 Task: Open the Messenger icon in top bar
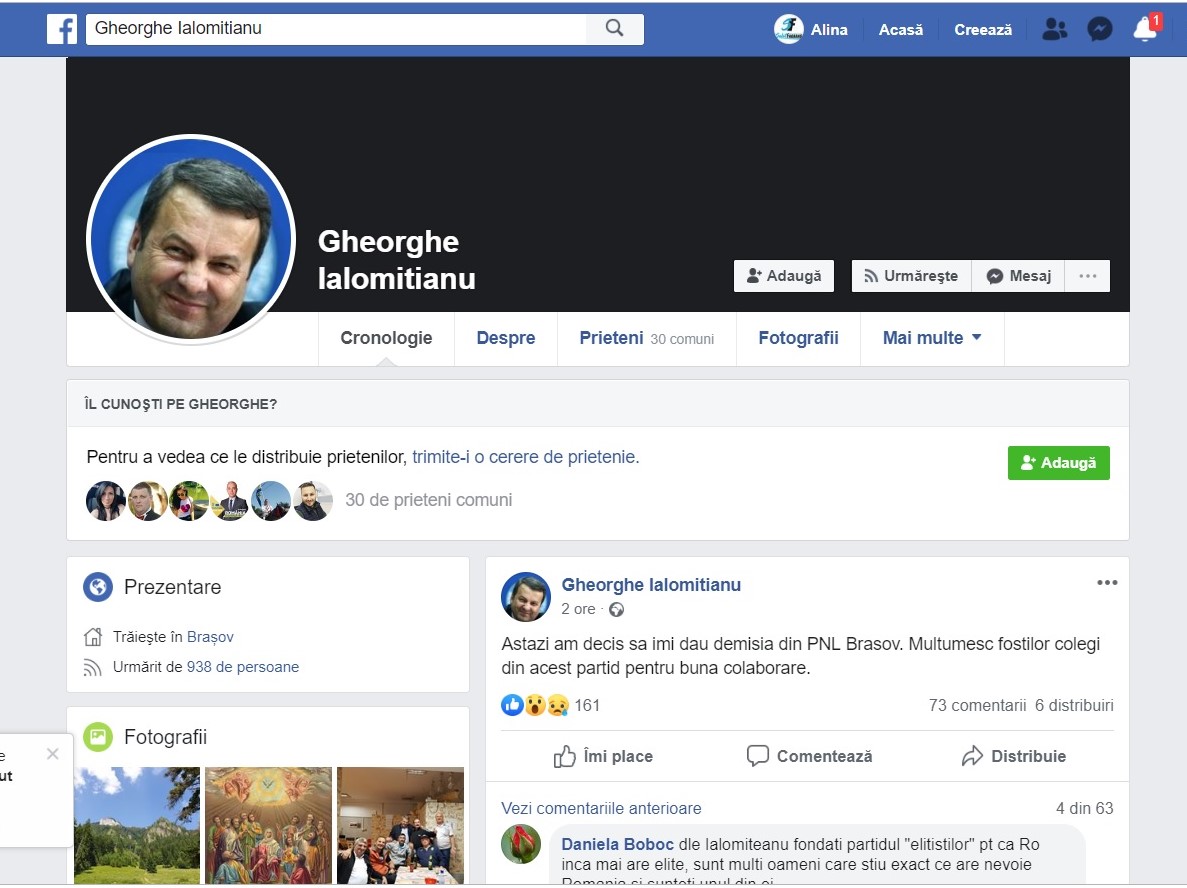(x=1099, y=29)
